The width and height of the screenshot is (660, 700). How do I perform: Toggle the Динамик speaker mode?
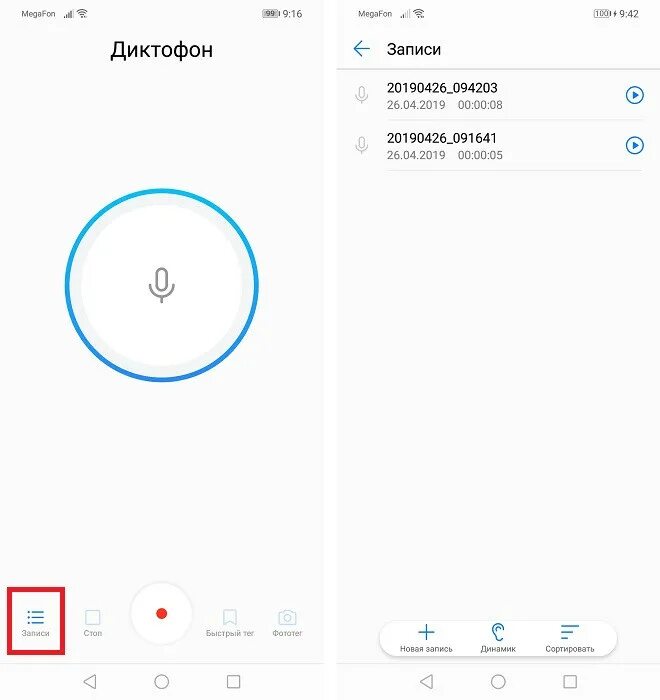(498, 638)
